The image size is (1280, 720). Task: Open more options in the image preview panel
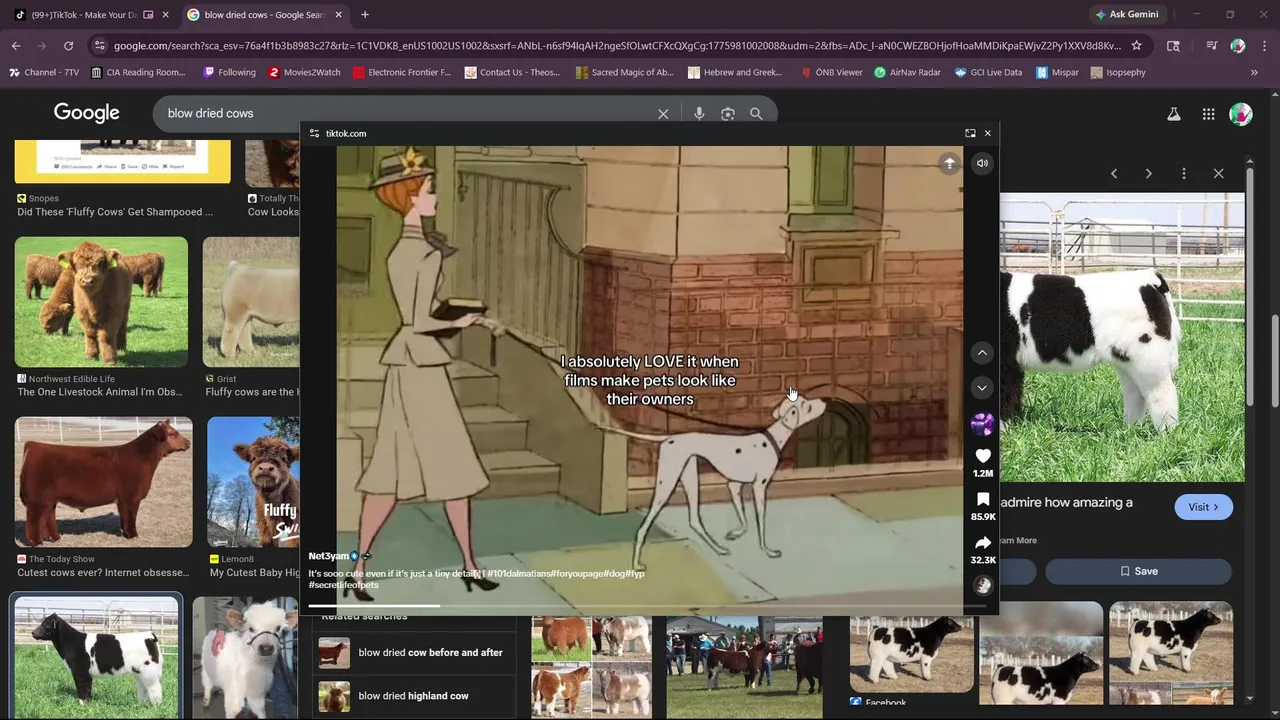tap(1184, 173)
